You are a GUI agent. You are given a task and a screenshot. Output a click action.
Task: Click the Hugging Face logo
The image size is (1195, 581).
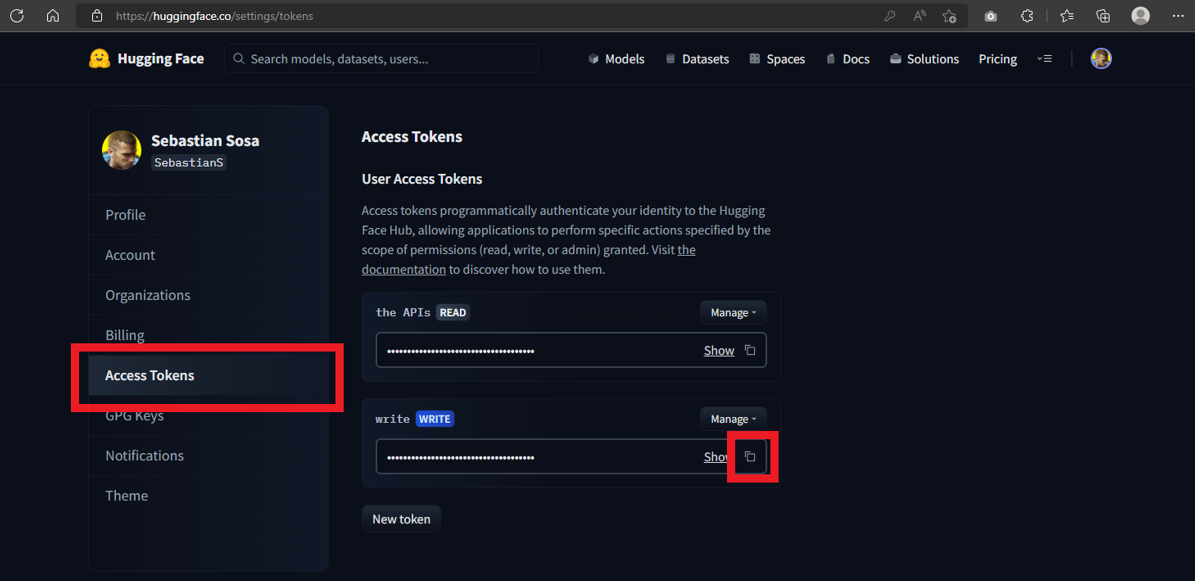pyautogui.click(x=146, y=59)
